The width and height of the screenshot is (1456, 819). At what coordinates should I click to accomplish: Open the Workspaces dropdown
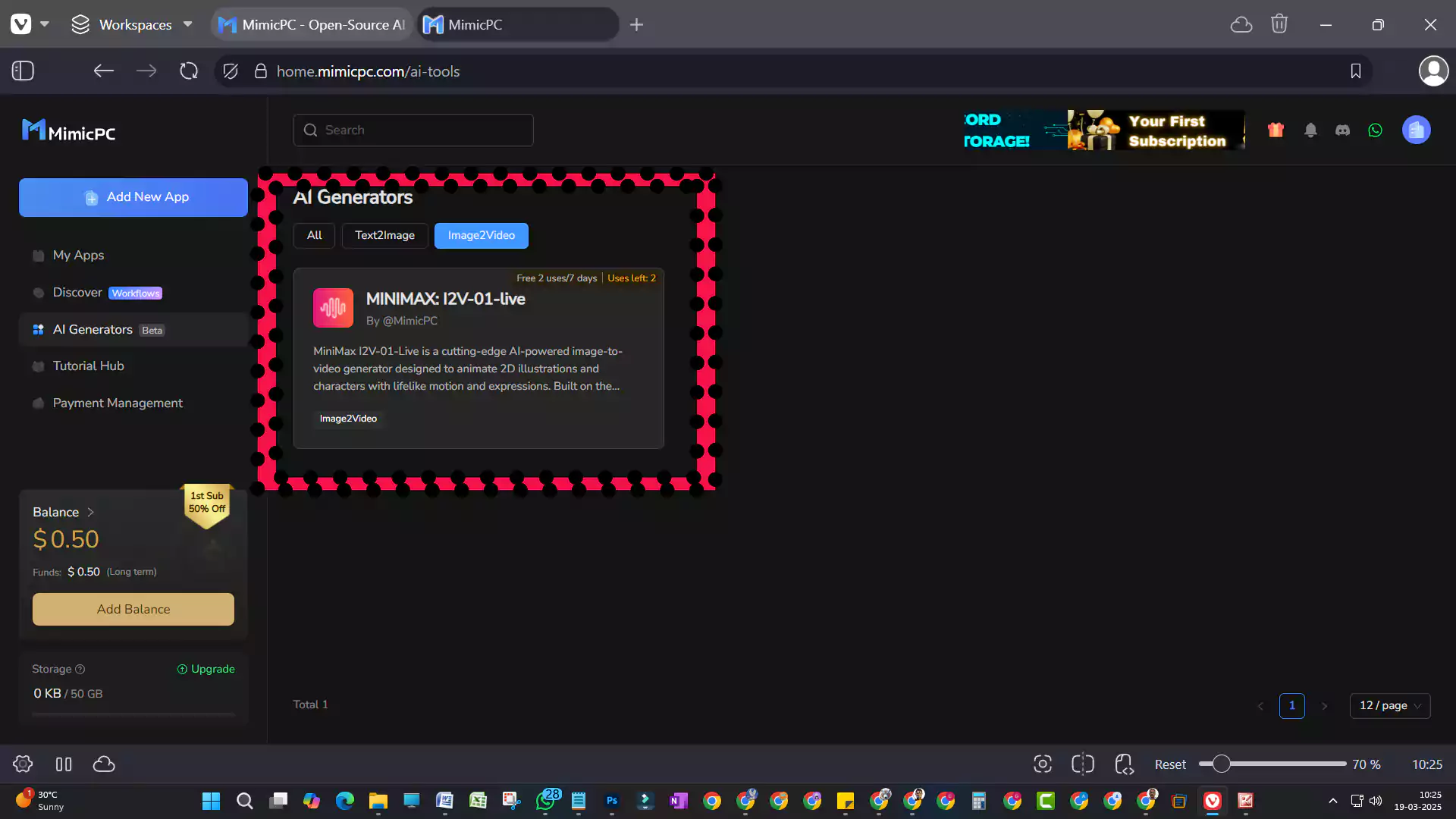point(132,24)
